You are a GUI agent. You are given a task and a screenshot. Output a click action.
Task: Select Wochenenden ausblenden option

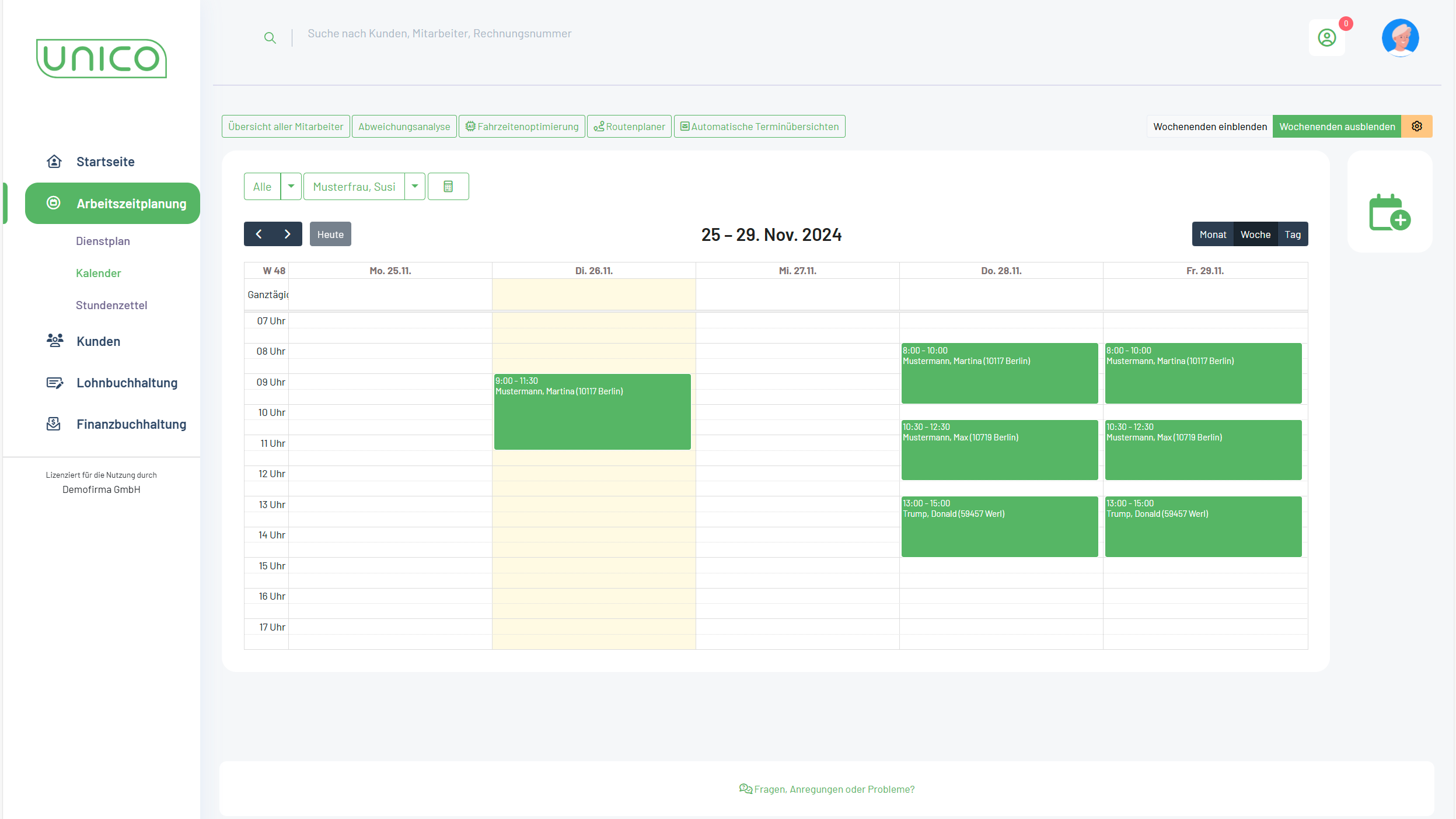pyautogui.click(x=1336, y=127)
